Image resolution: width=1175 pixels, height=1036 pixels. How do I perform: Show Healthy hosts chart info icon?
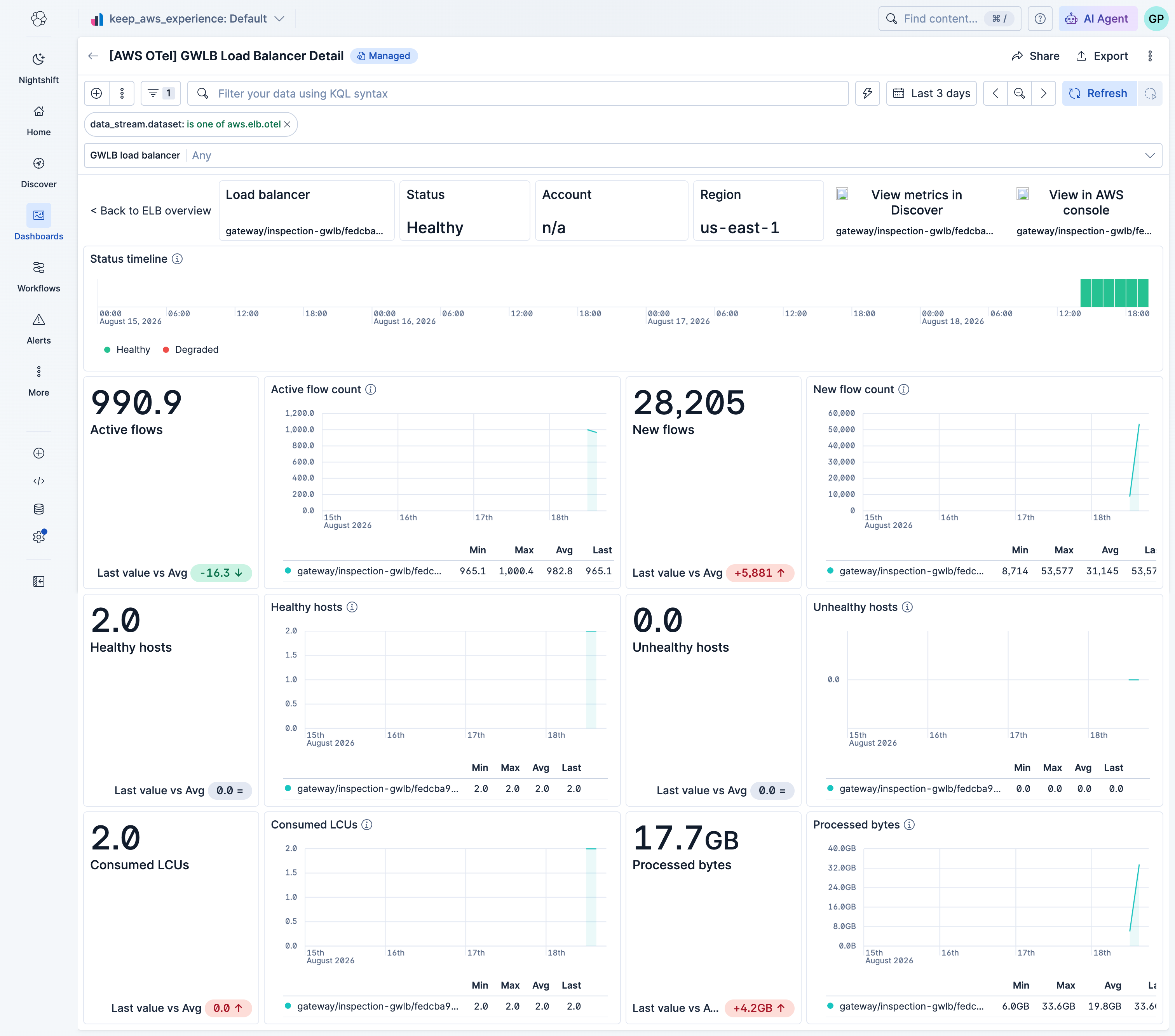click(352, 607)
